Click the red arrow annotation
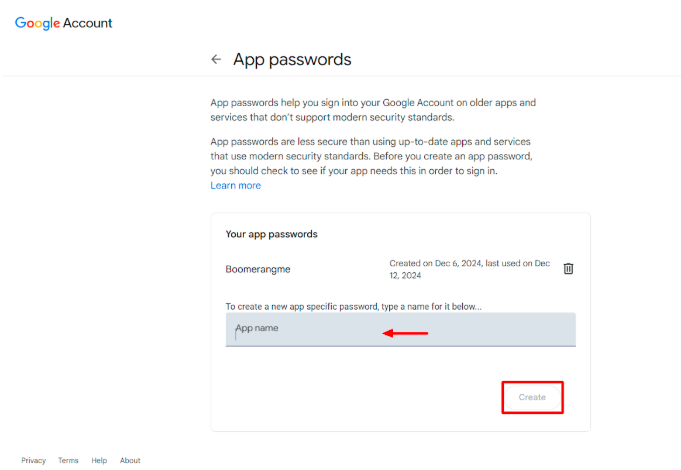Image resolution: width=681 pixels, height=470 pixels. [406, 333]
